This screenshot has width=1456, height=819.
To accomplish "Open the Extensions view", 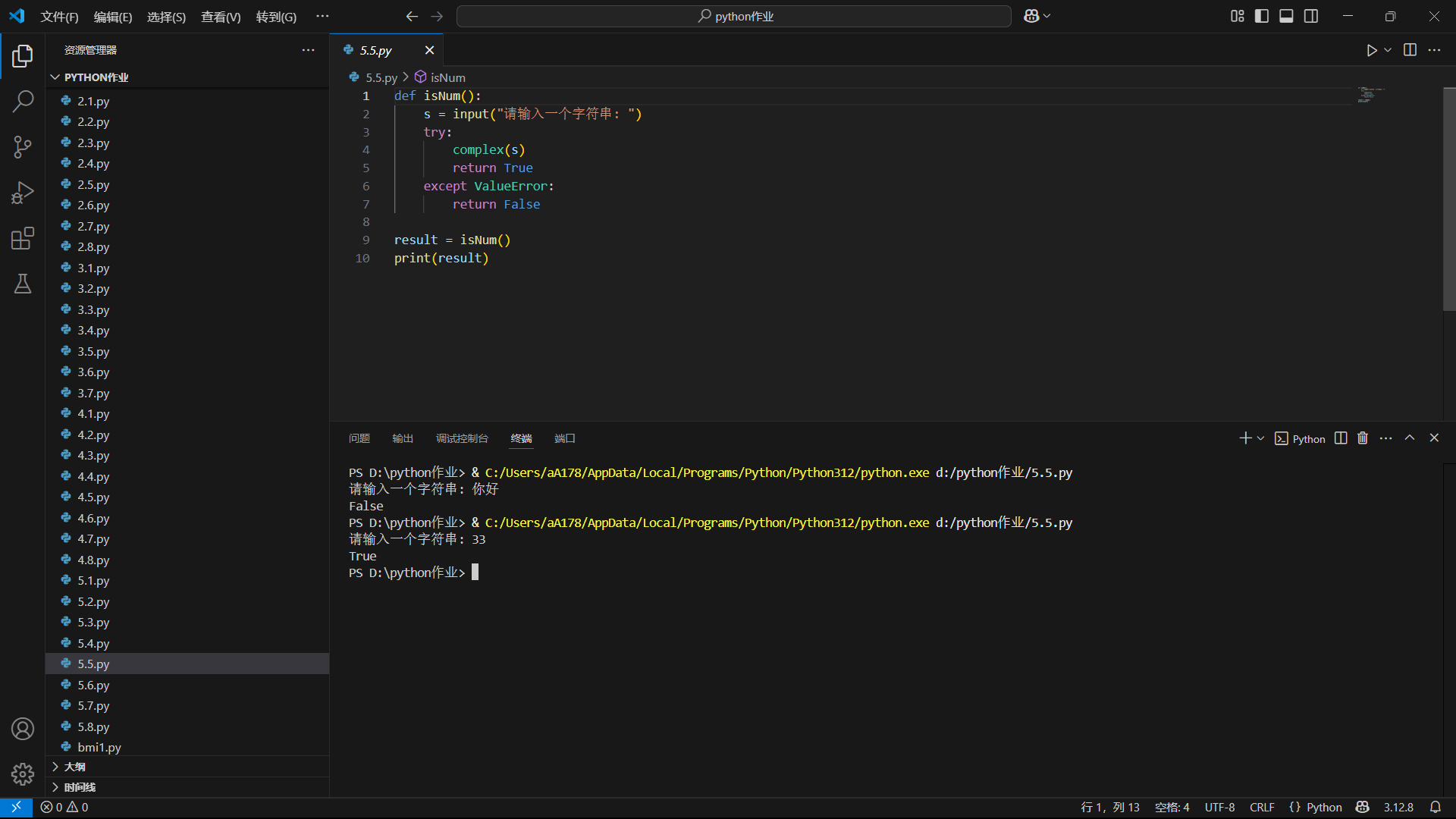I will coord(23,239).
